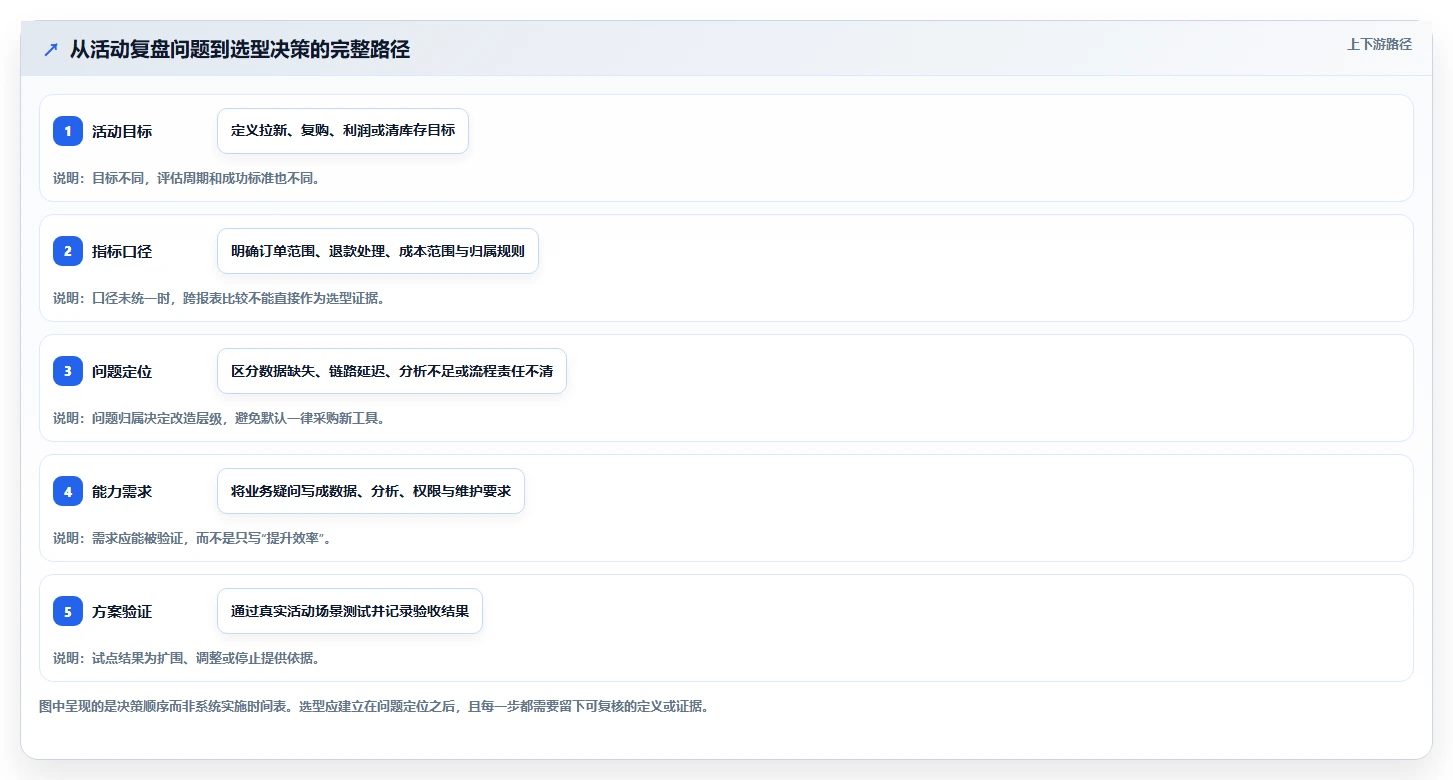Click the arrow icon beside the title

coord(51,50)
